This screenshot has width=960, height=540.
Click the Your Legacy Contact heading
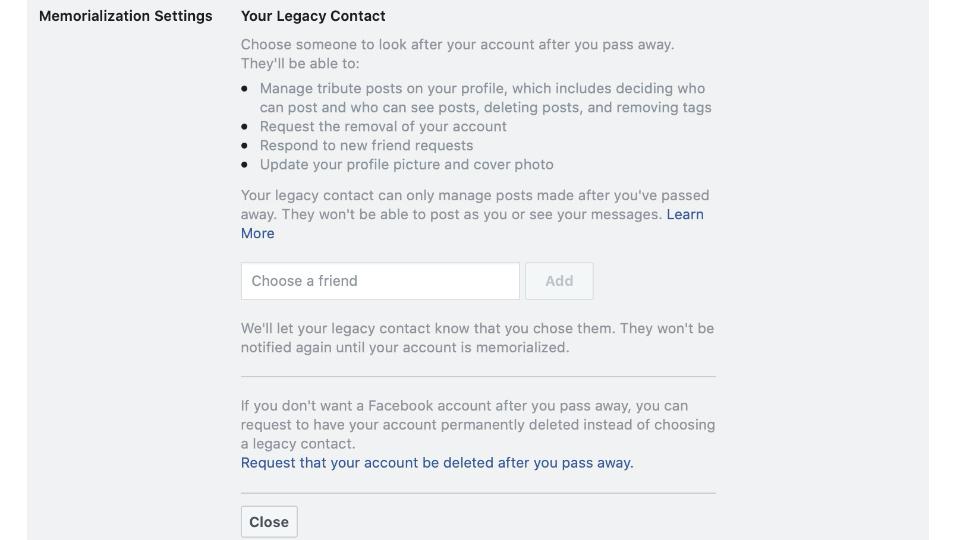tap(313, 16)
